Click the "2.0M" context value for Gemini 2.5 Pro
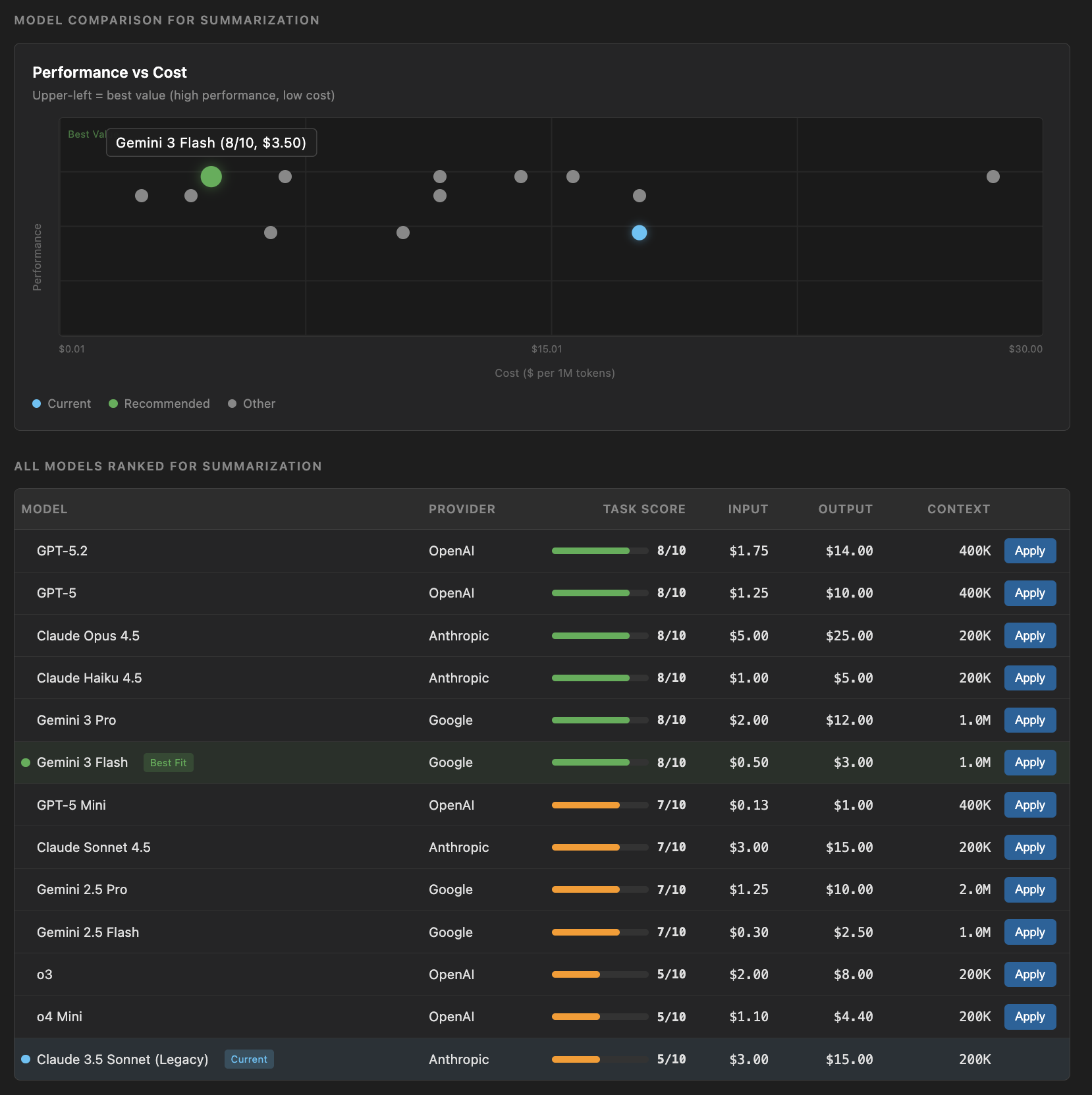Image resolution: width=1092 pixels, height=1095 pixels. click(x=975, y=889)
